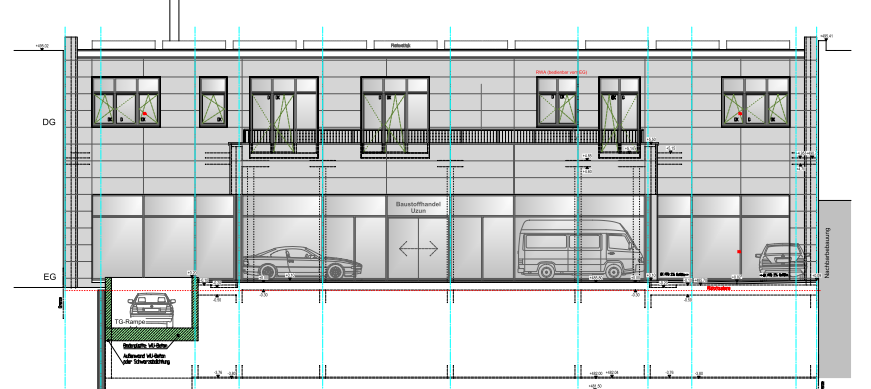This screenshot has height=389, width=871.
Task: Click the coupe car in the storefront
Action: [303, 263]
